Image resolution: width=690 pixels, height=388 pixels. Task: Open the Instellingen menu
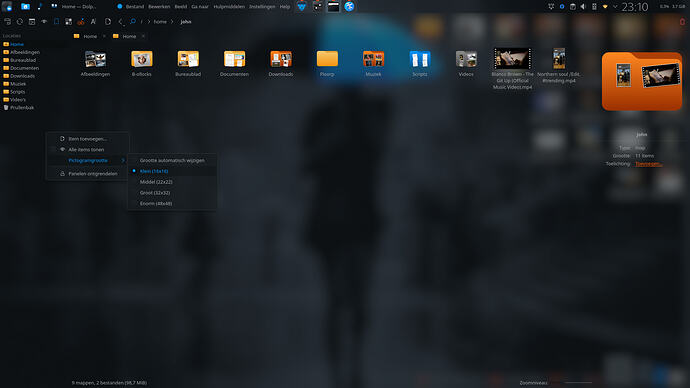(x=262, y=7)
